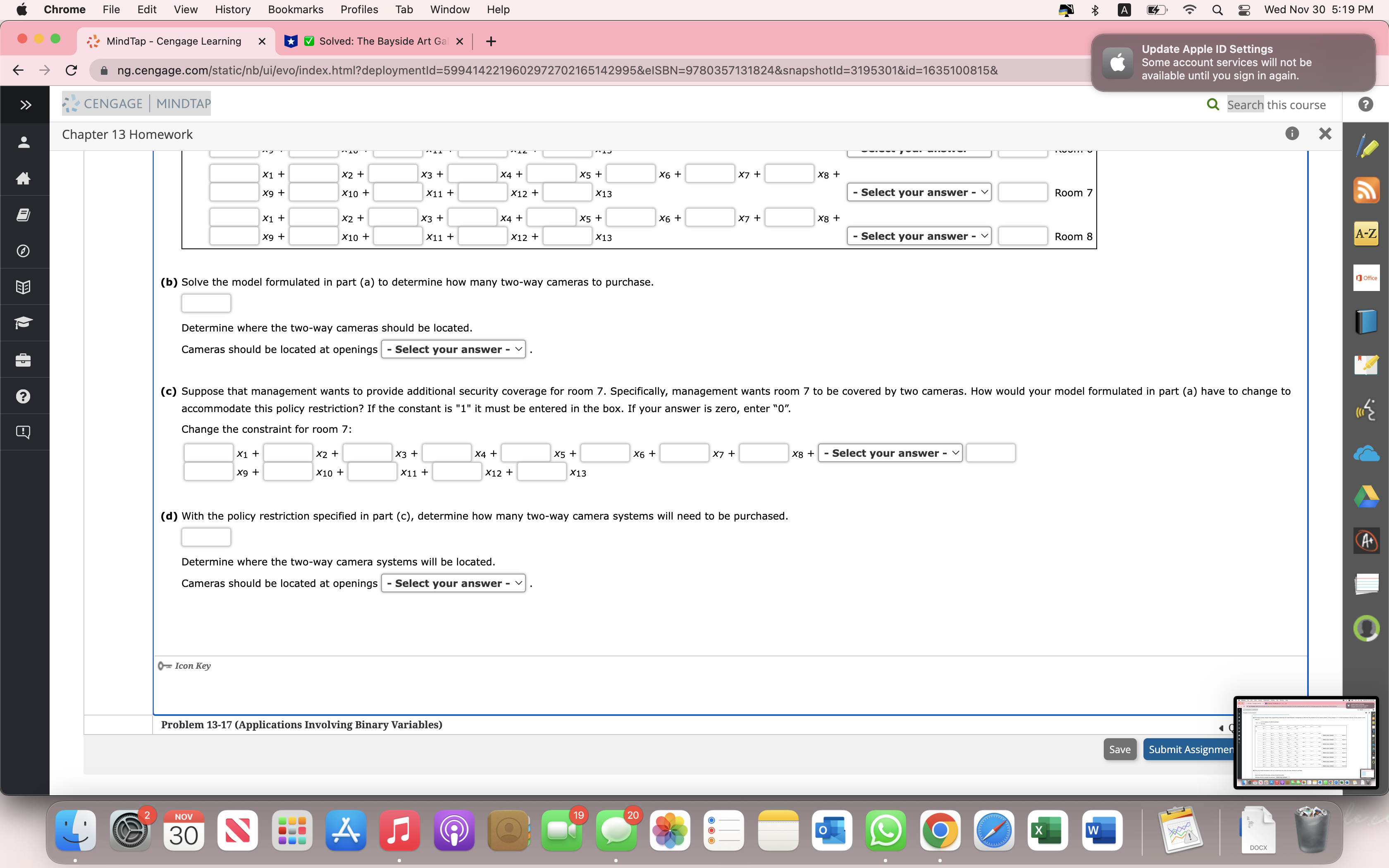Viewport: 1389px width, 868px height.
Task: Open the Bookmarks menu in menu bar
Action: click(x=296, y=9)
